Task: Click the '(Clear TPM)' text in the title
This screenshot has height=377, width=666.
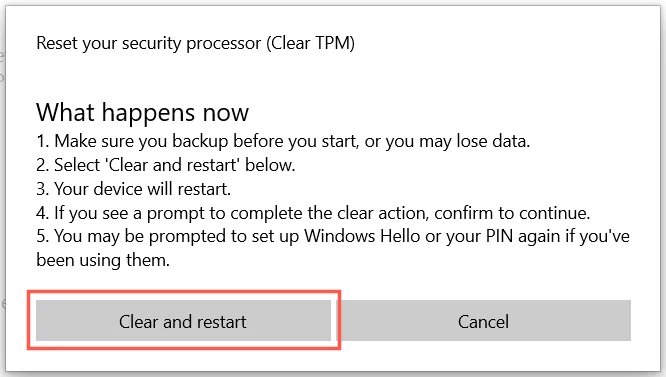Action: point(310,43)
